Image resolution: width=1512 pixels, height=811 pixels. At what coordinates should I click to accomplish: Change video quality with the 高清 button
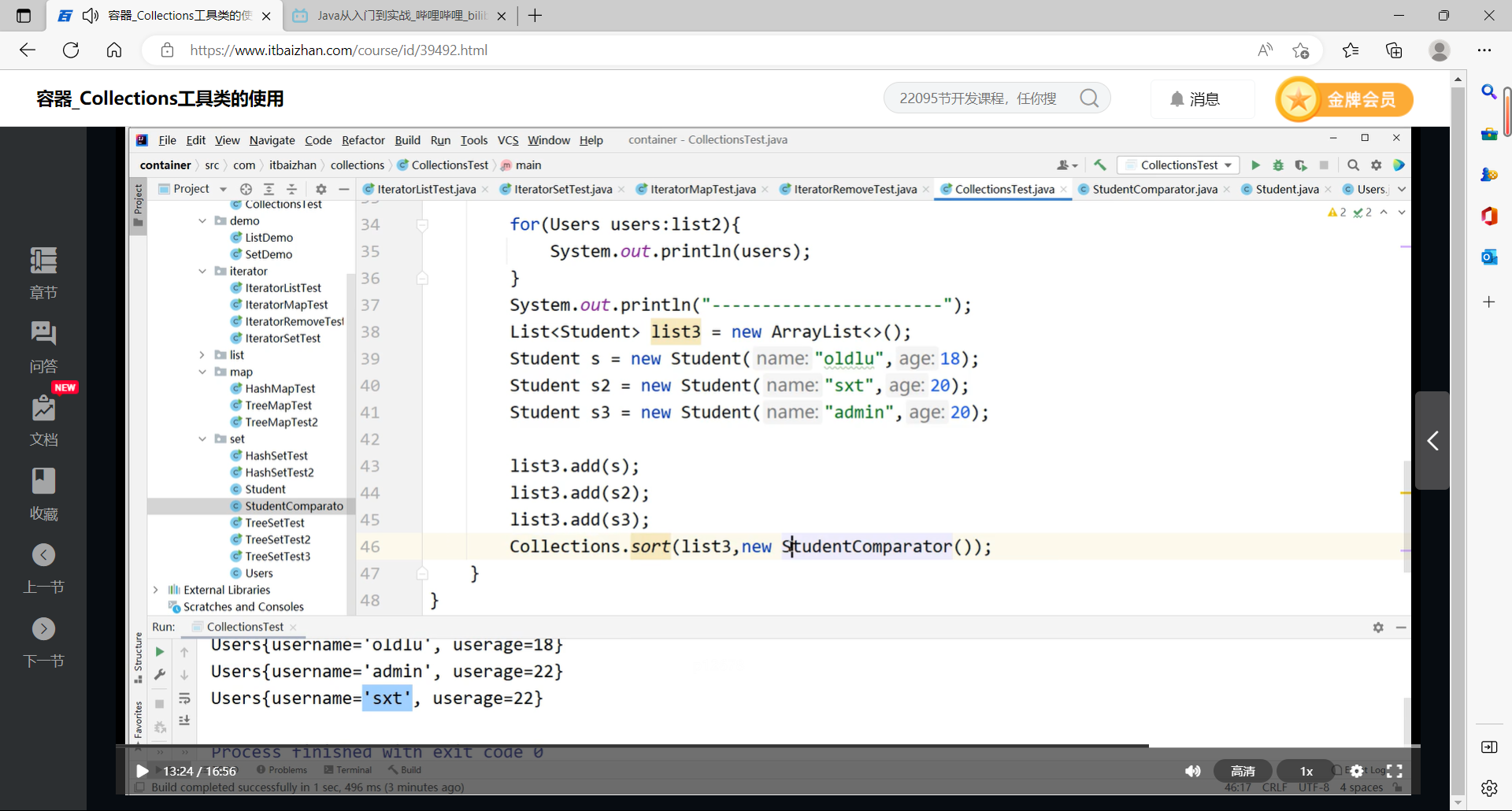tap(1243, 771)
